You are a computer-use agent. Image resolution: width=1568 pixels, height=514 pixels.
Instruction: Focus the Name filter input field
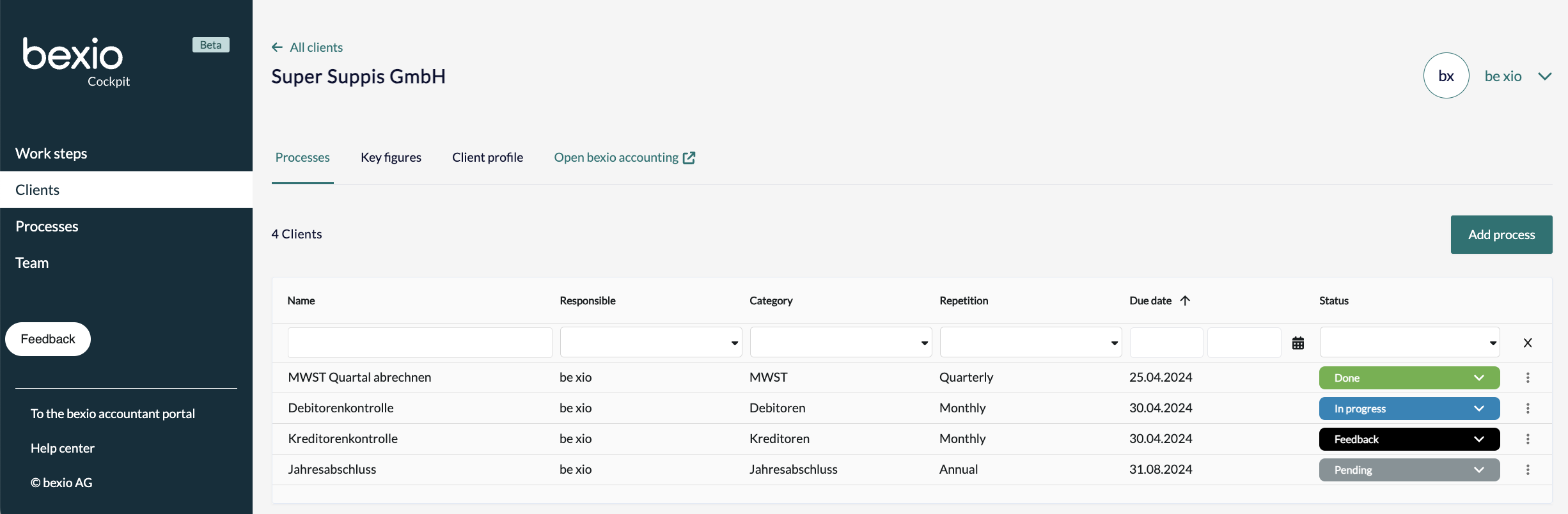419,343
